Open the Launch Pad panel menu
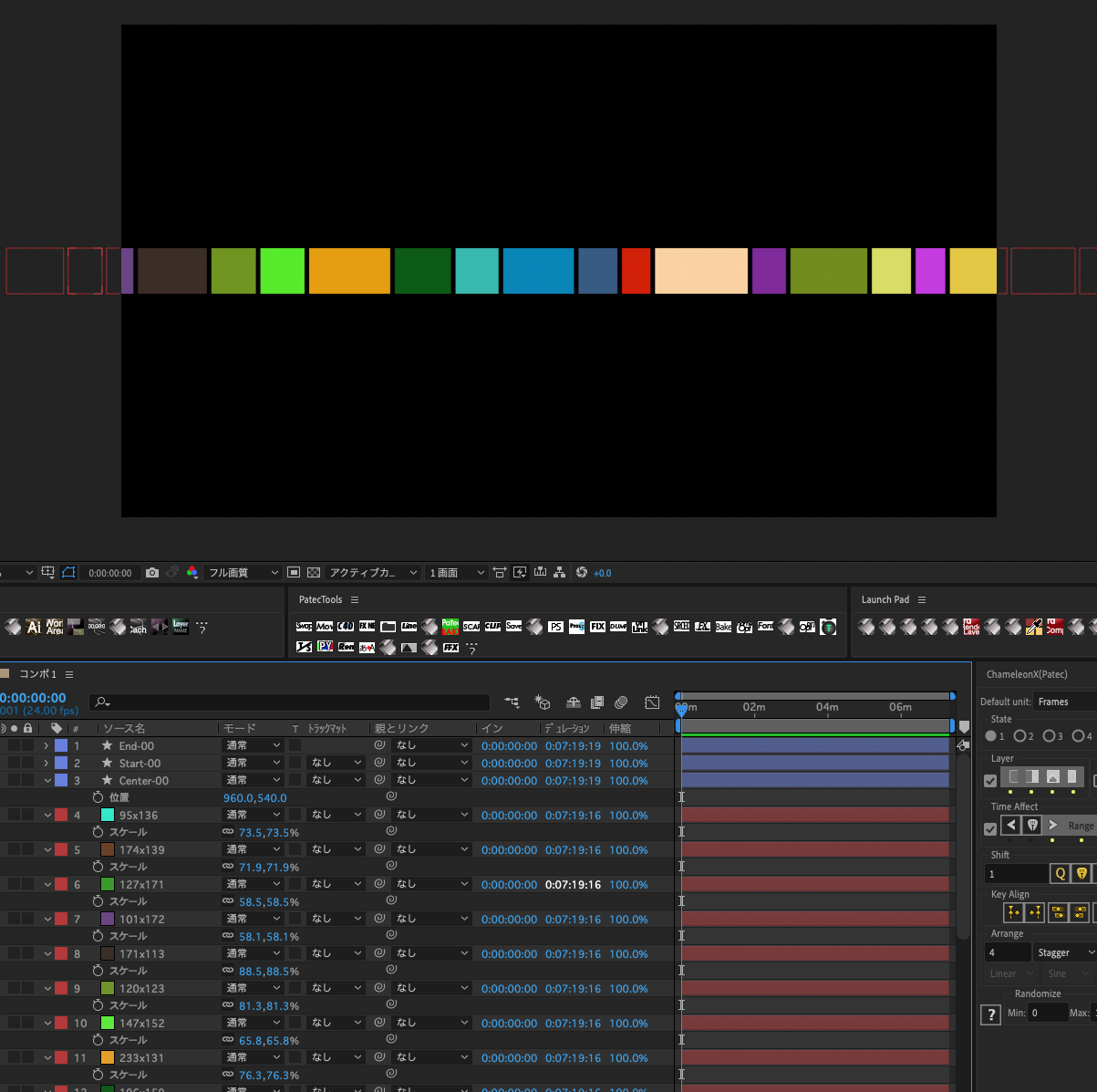Screen dimensions: 1097x1092 coord(922,599)
